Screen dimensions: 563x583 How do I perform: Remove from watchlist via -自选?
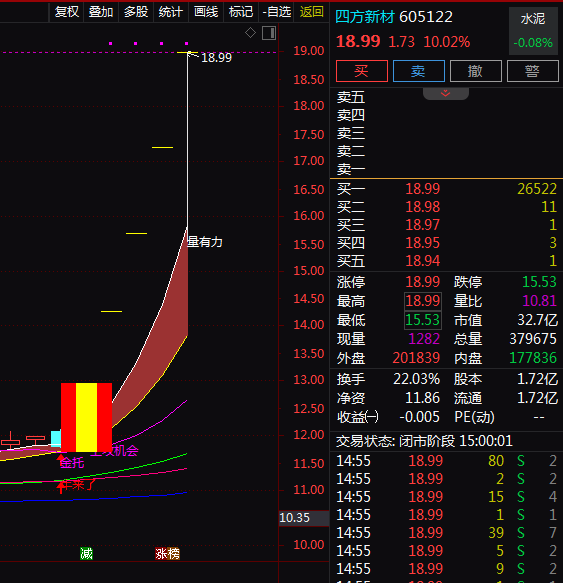[x=276, y=12]
